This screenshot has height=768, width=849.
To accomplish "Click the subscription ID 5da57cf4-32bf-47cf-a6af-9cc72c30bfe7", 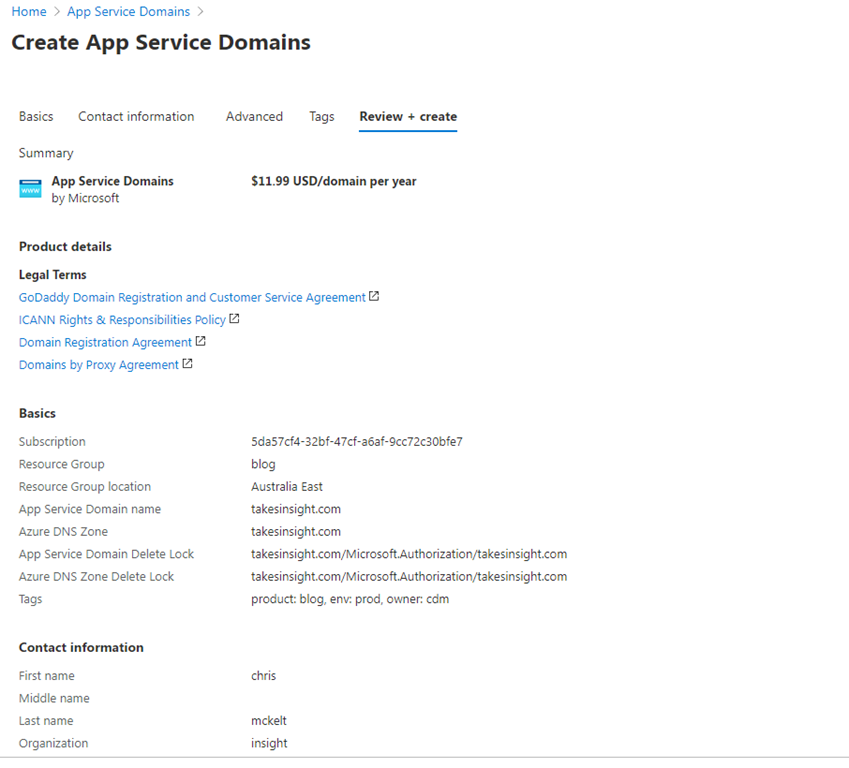I will click(x=357, y=441).
